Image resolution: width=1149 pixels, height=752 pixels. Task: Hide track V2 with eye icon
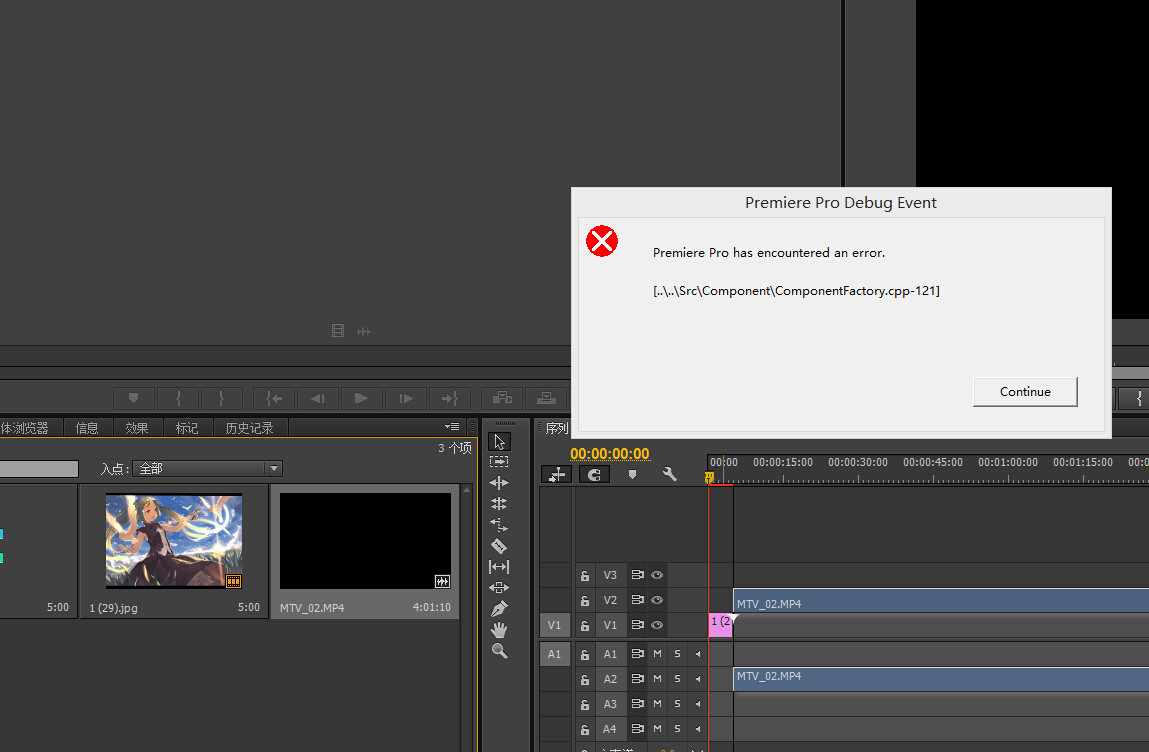(657, 600)
